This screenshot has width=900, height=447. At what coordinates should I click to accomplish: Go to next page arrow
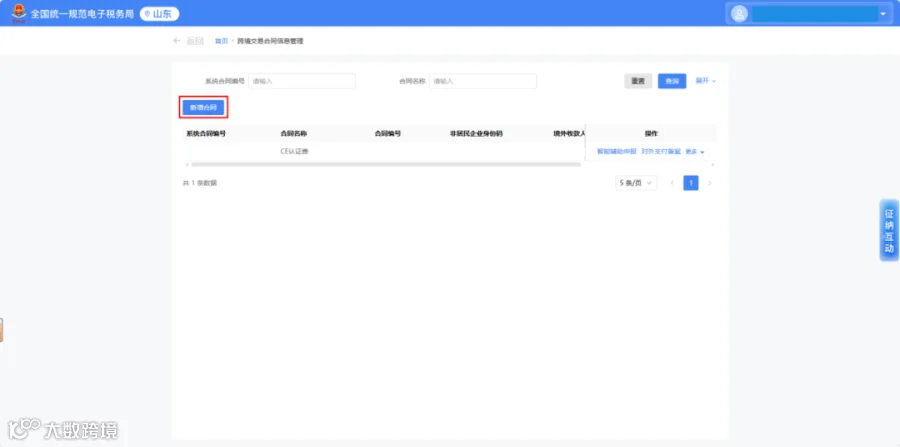coord(710,183)
